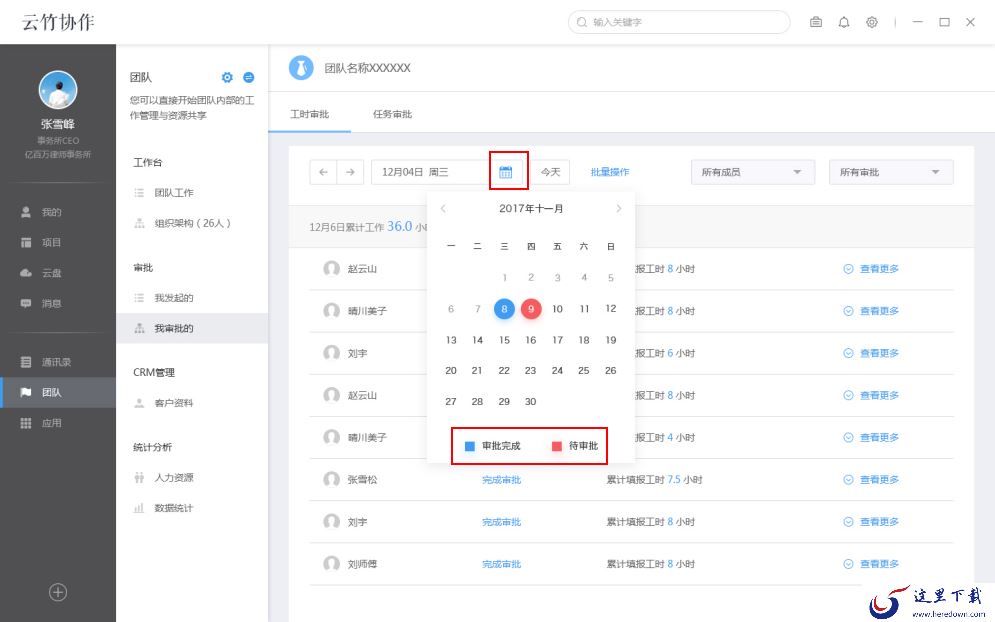Open the 所有审批 dropdown
995x622 pixels.
[x=891, y=172]
